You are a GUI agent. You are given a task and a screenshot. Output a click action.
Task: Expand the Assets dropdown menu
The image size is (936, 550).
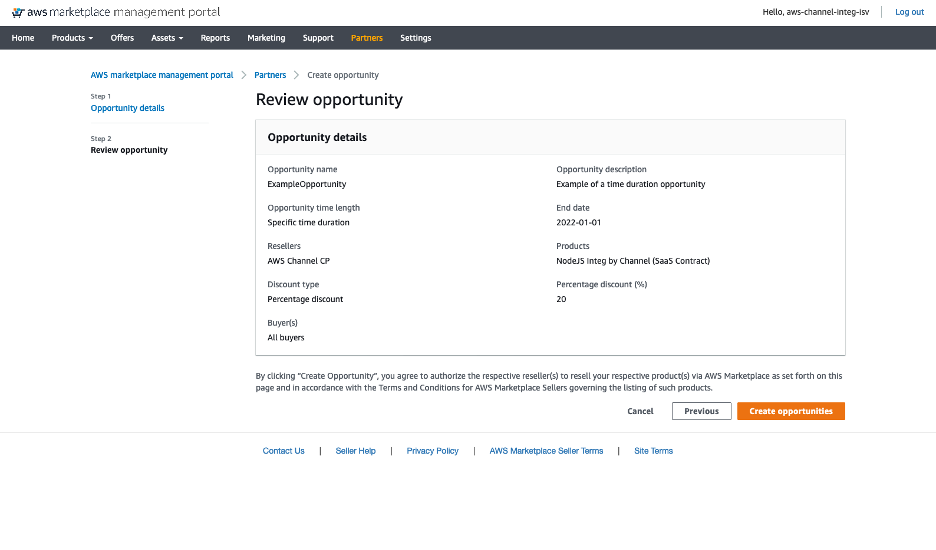pyautogui.click(x=167, y=38)
